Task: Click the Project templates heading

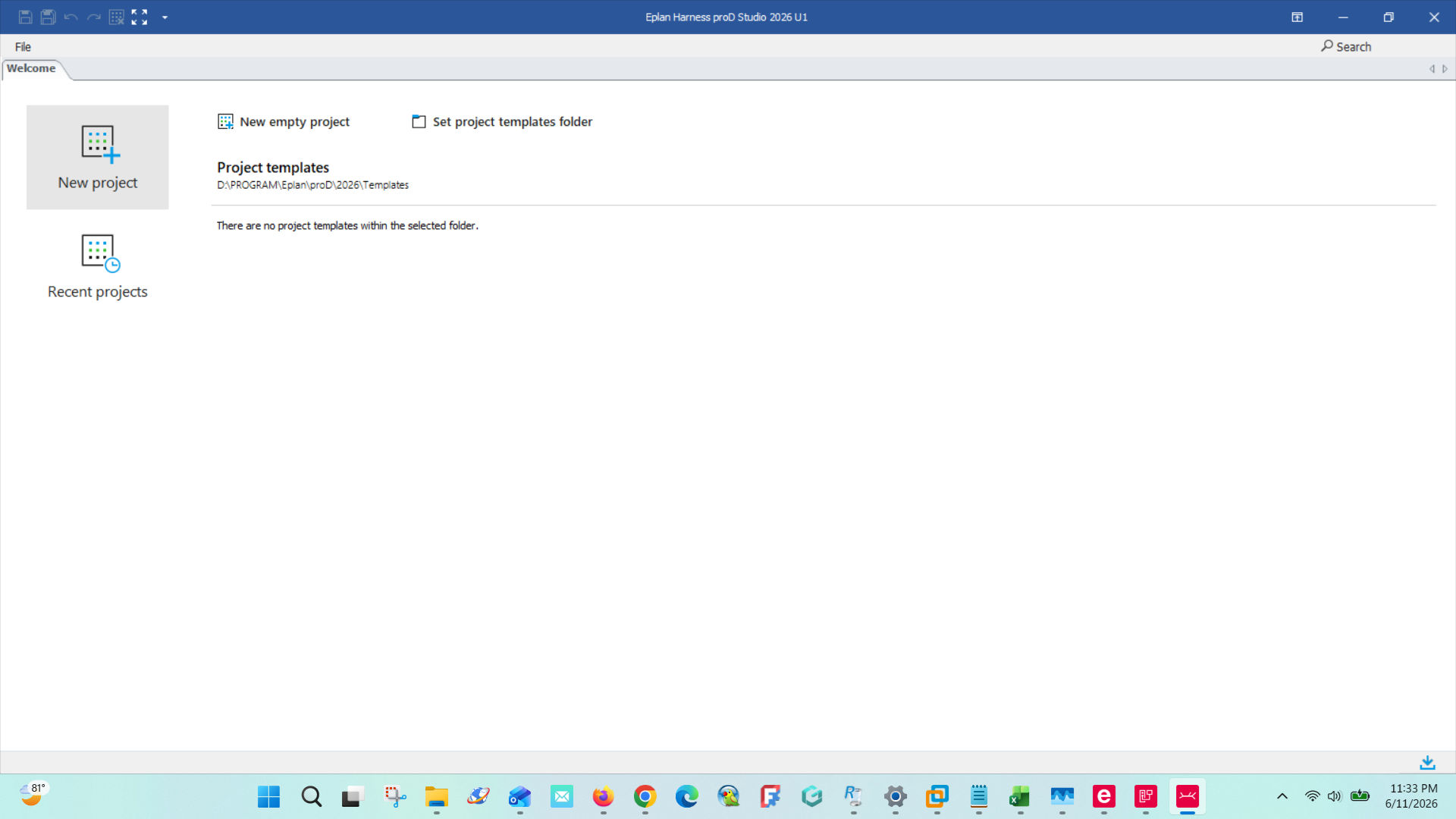Action: (x=273, y=168)
